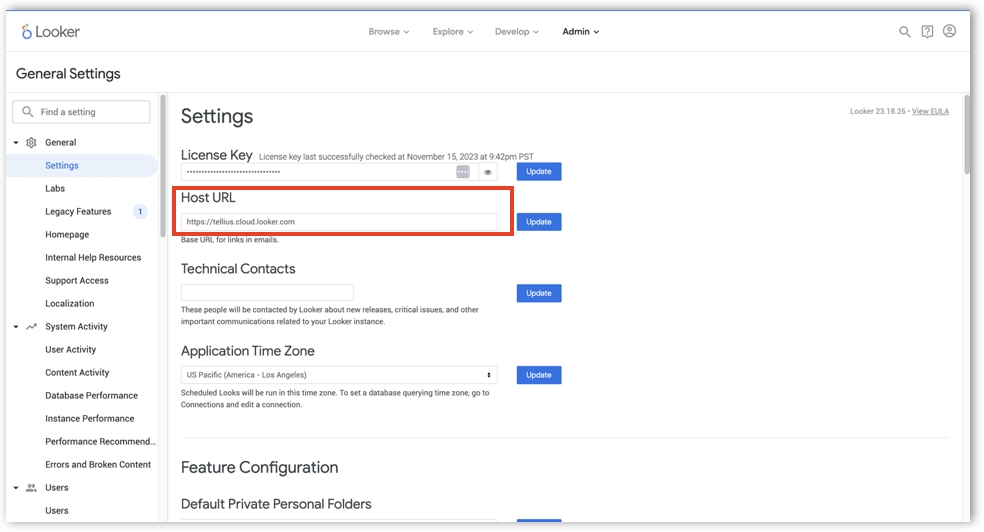Click the Users group icon in sidebar
The width and height of the screenshot is (984, 532).
[x=31, y=488]
